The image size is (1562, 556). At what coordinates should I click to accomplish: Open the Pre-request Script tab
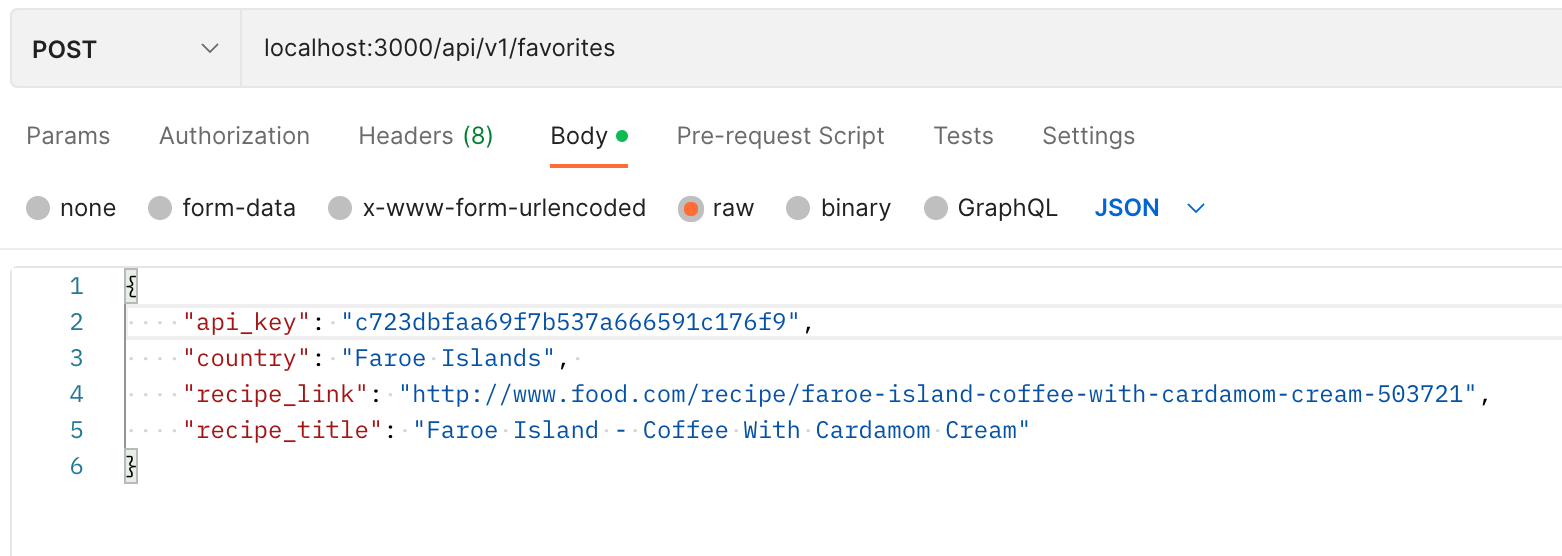click(780, 136)
